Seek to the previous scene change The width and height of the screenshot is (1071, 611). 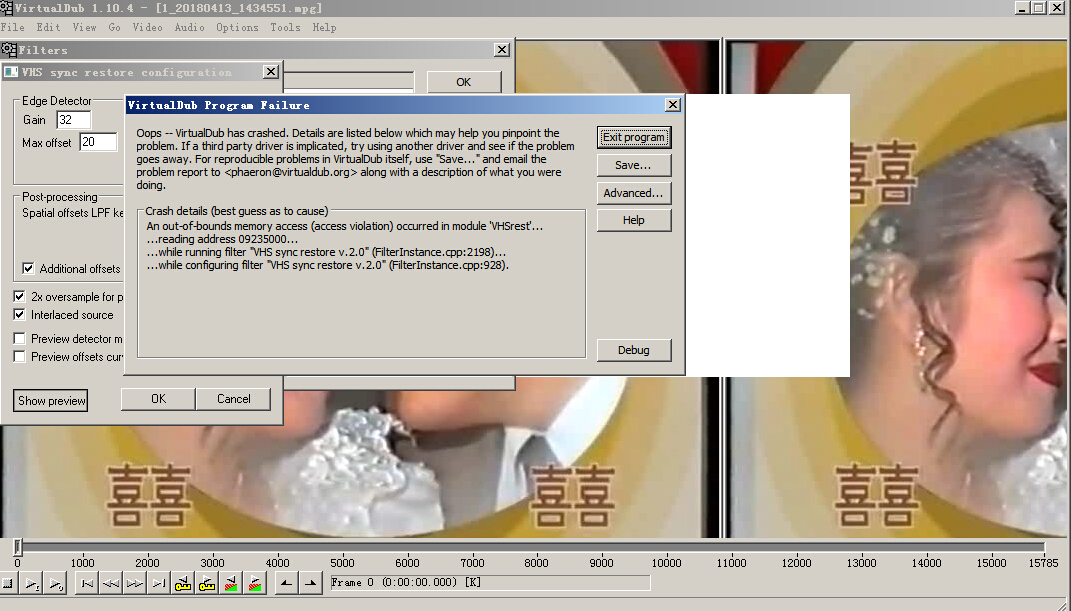click(231, 584)
